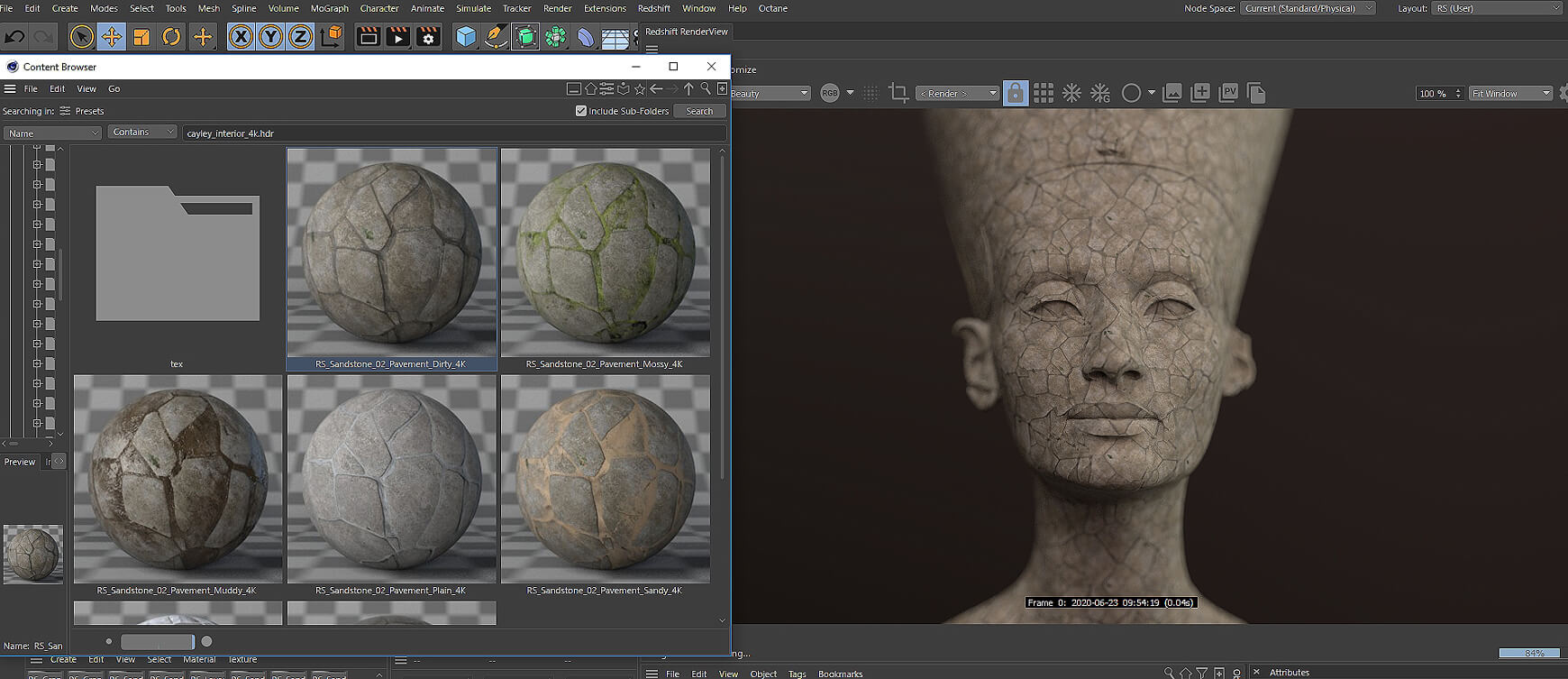Add a Cube primitive object
The image size is (1568, 679).
point(466,37)
